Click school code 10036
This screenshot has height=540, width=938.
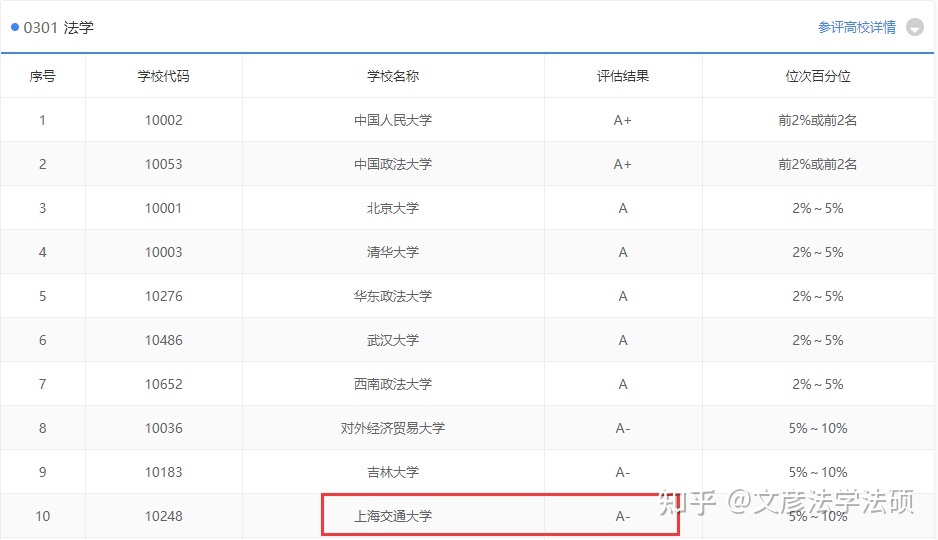(x=163, y=428)
